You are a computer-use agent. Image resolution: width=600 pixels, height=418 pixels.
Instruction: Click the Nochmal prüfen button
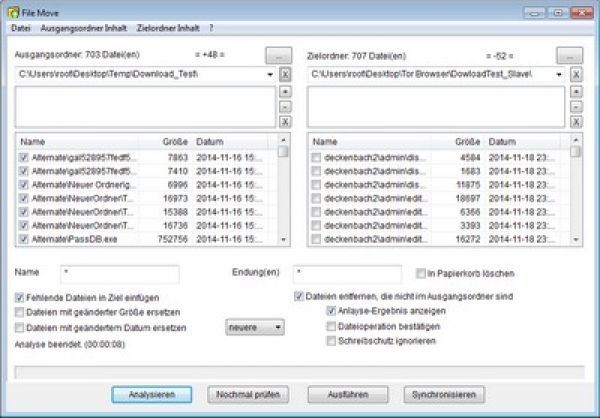tap(248, 395)
